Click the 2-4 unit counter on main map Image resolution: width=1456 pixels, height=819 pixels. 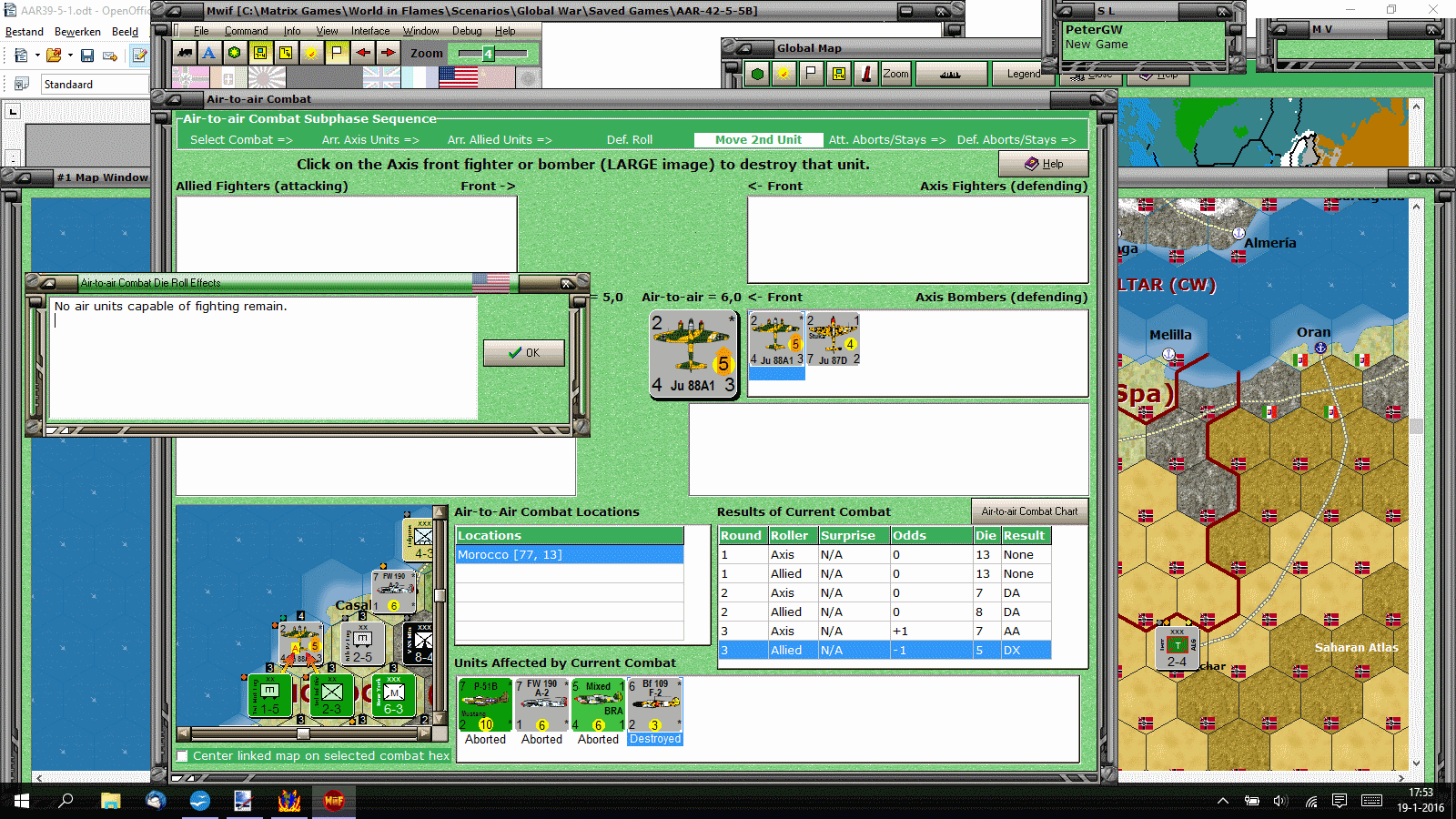pos(1178,649)
